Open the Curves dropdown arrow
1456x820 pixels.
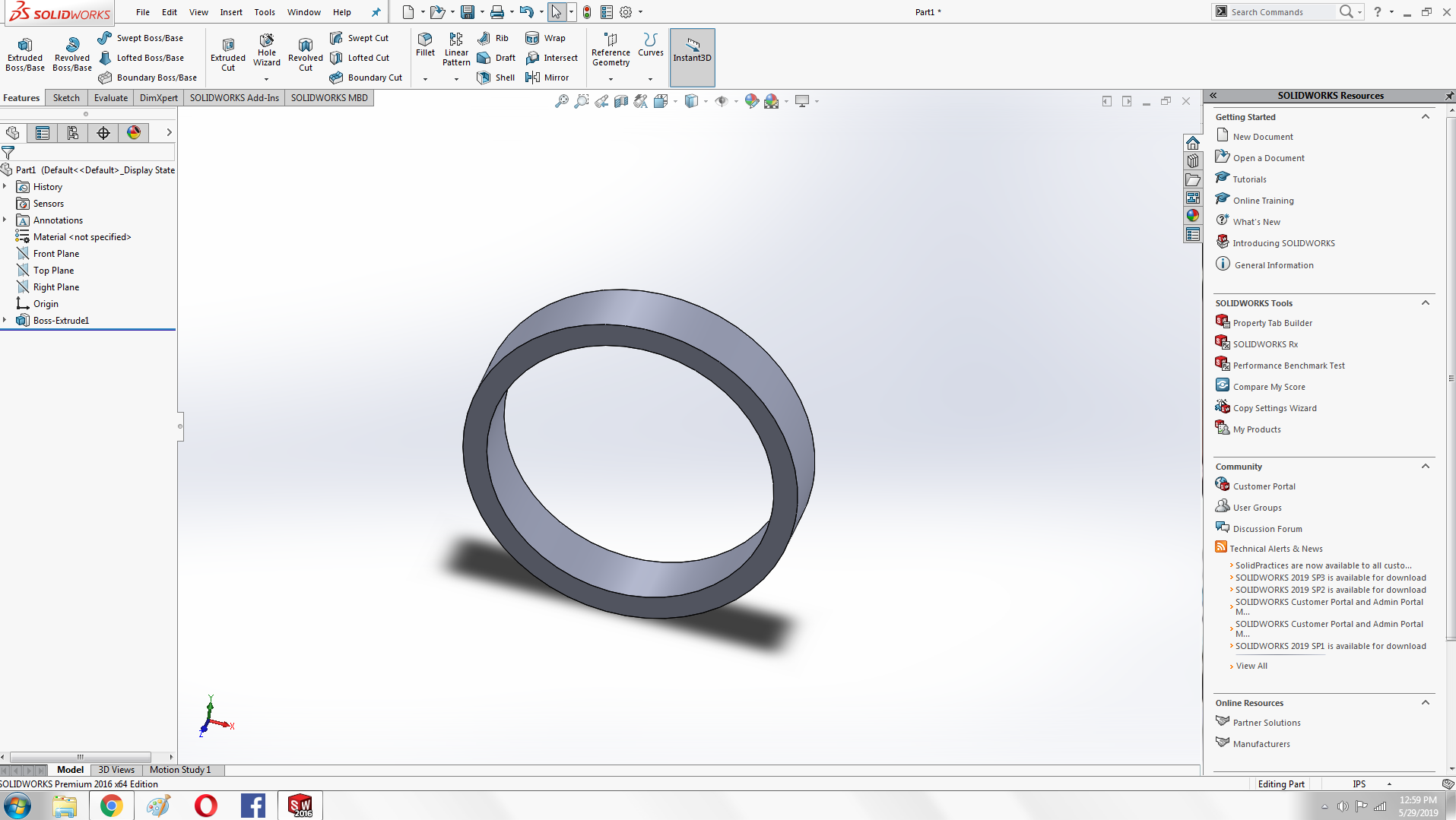click(x=650, y=79)
